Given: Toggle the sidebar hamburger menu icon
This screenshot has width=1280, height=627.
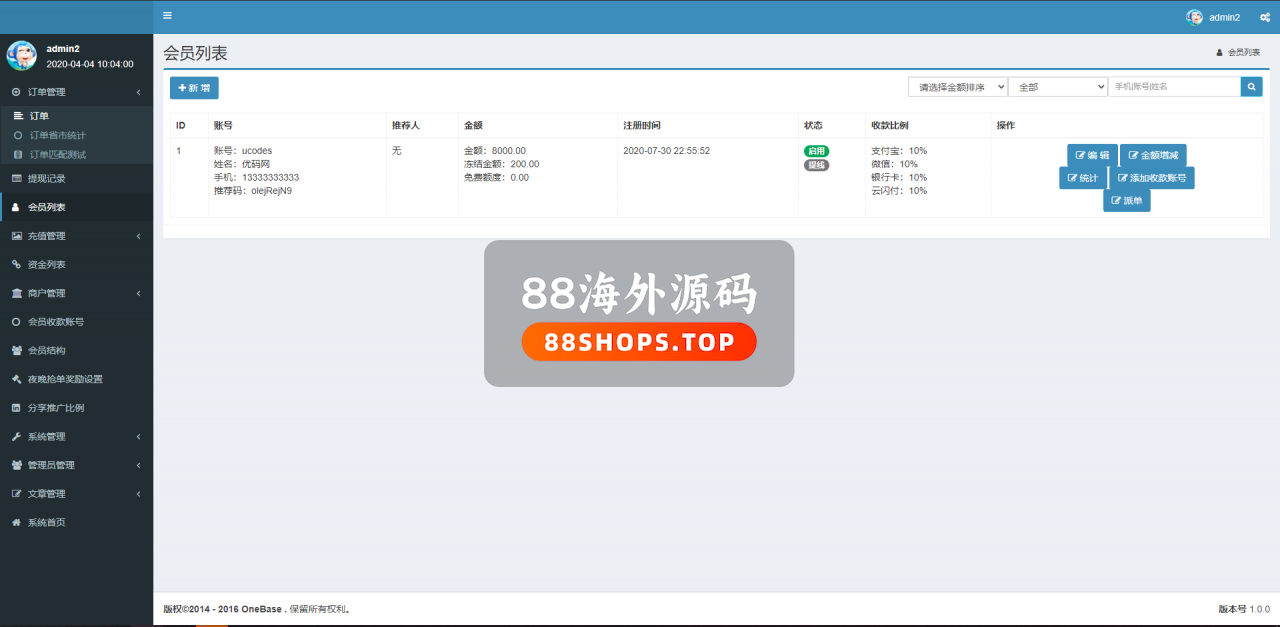Looking at the screenshot, I should point(167,16).
